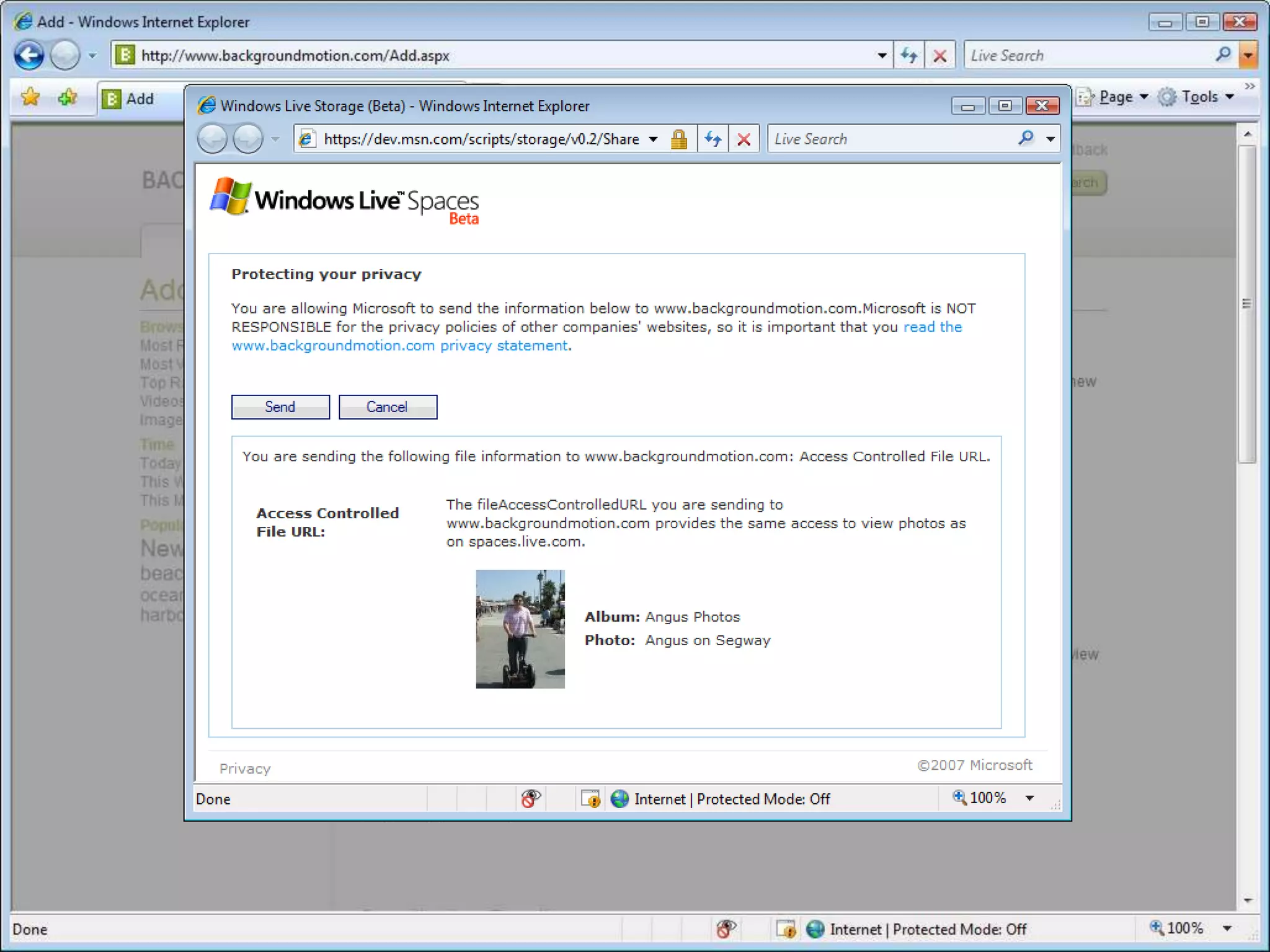
Task: Click popup zoom level 100% button
Action: tap(980, 798)
